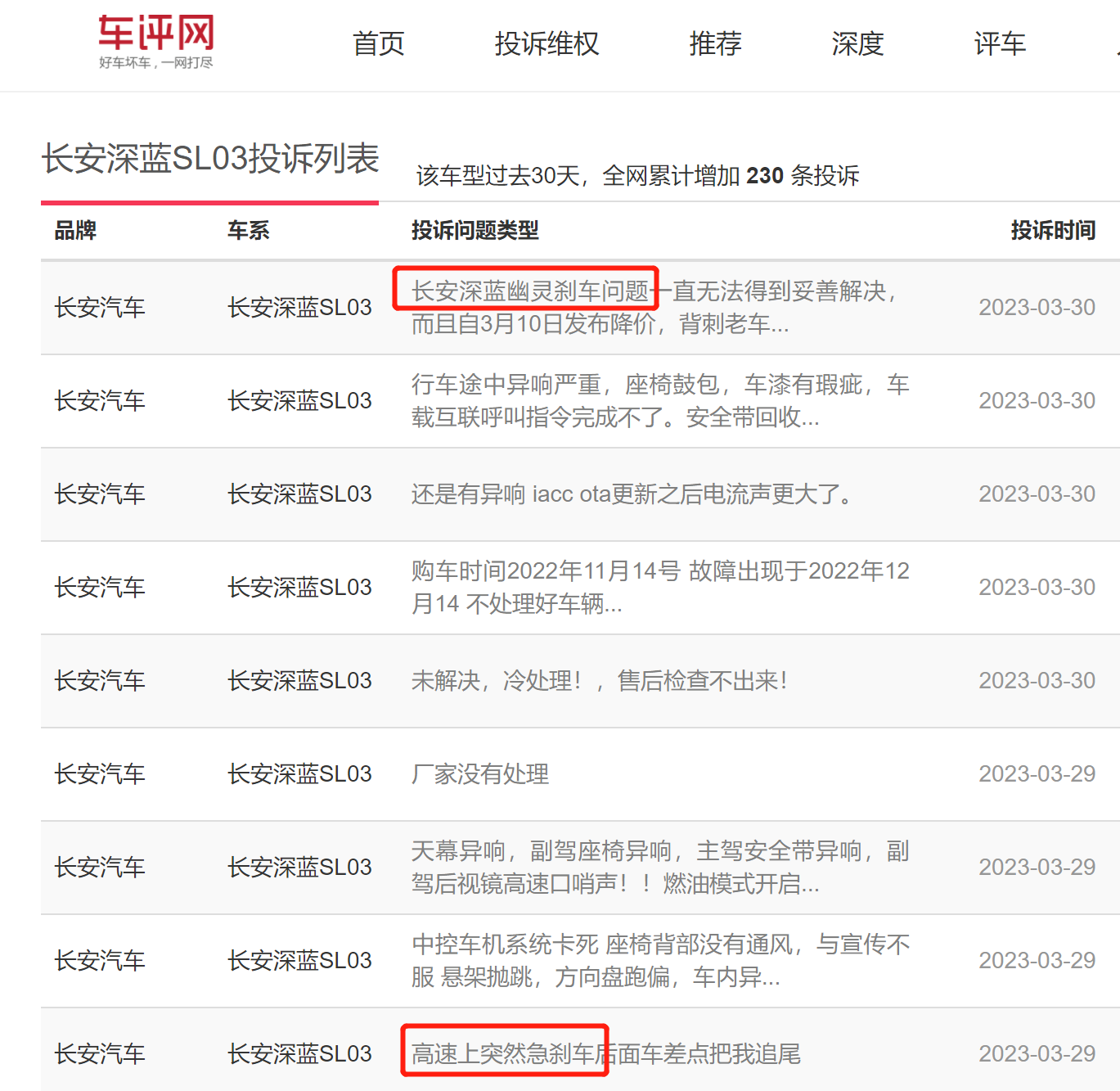Click the 车评网 site logo
1120x1091 pixels.
(156, 42)
